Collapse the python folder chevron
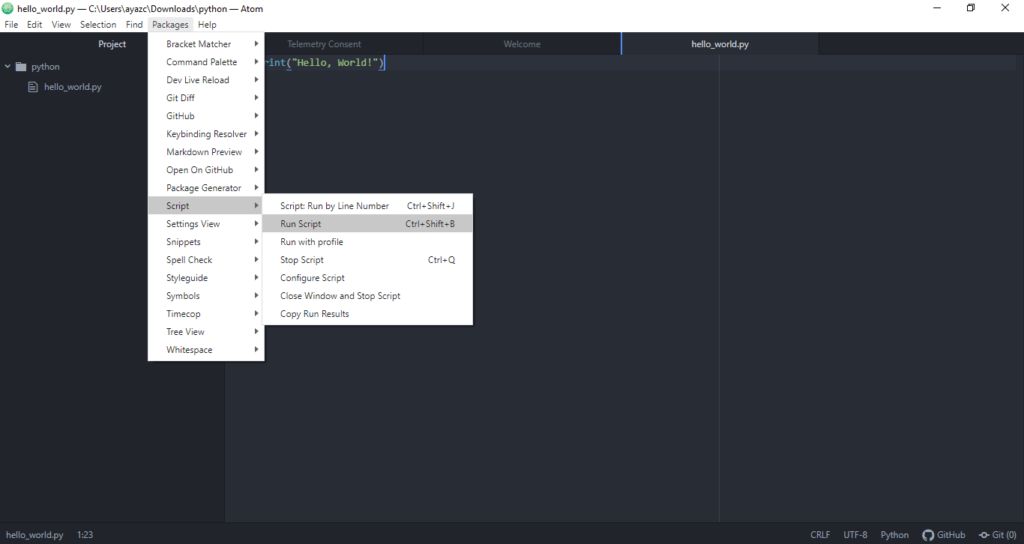The image size is (1024, 544). coord(8,67)
